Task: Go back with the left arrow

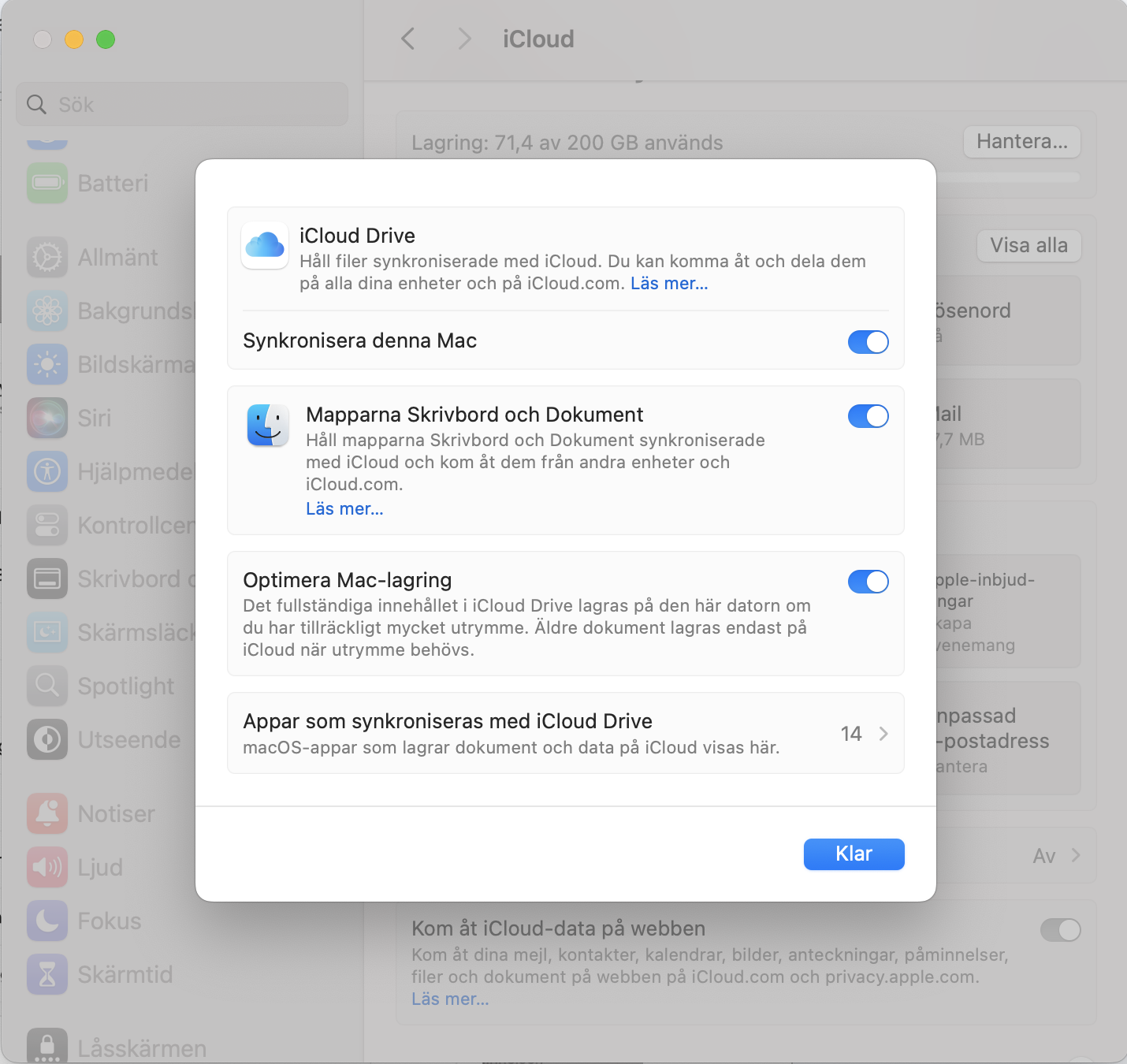Action: click(408, 39)
